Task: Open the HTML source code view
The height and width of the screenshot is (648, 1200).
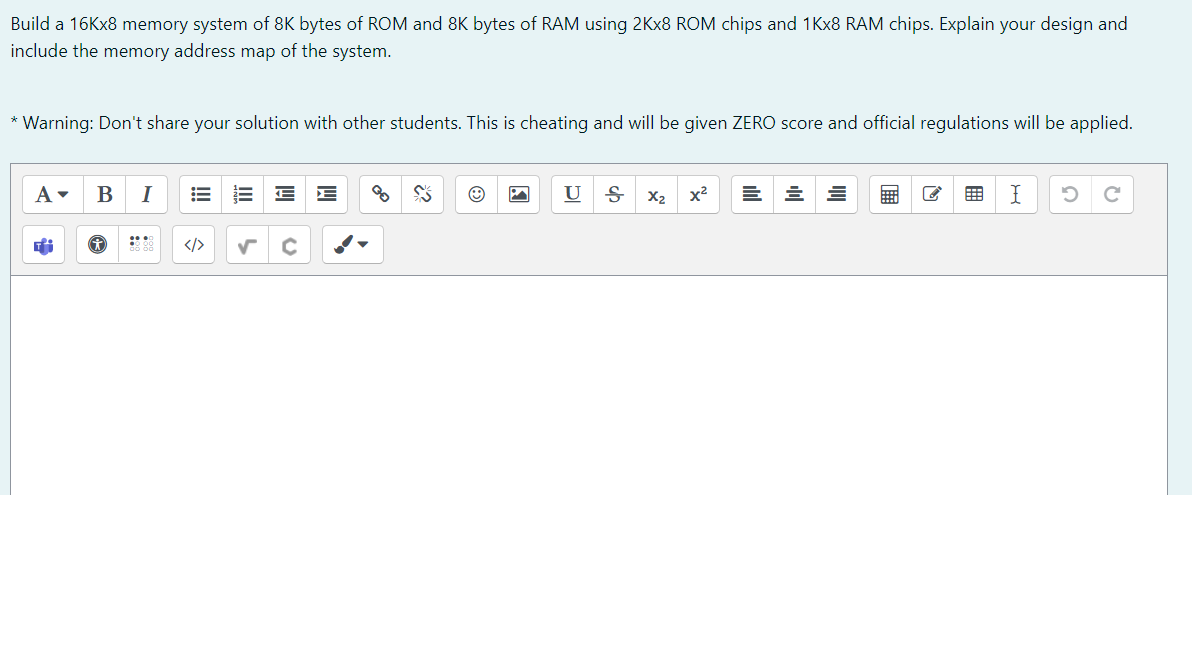Action: coord(194,244)
